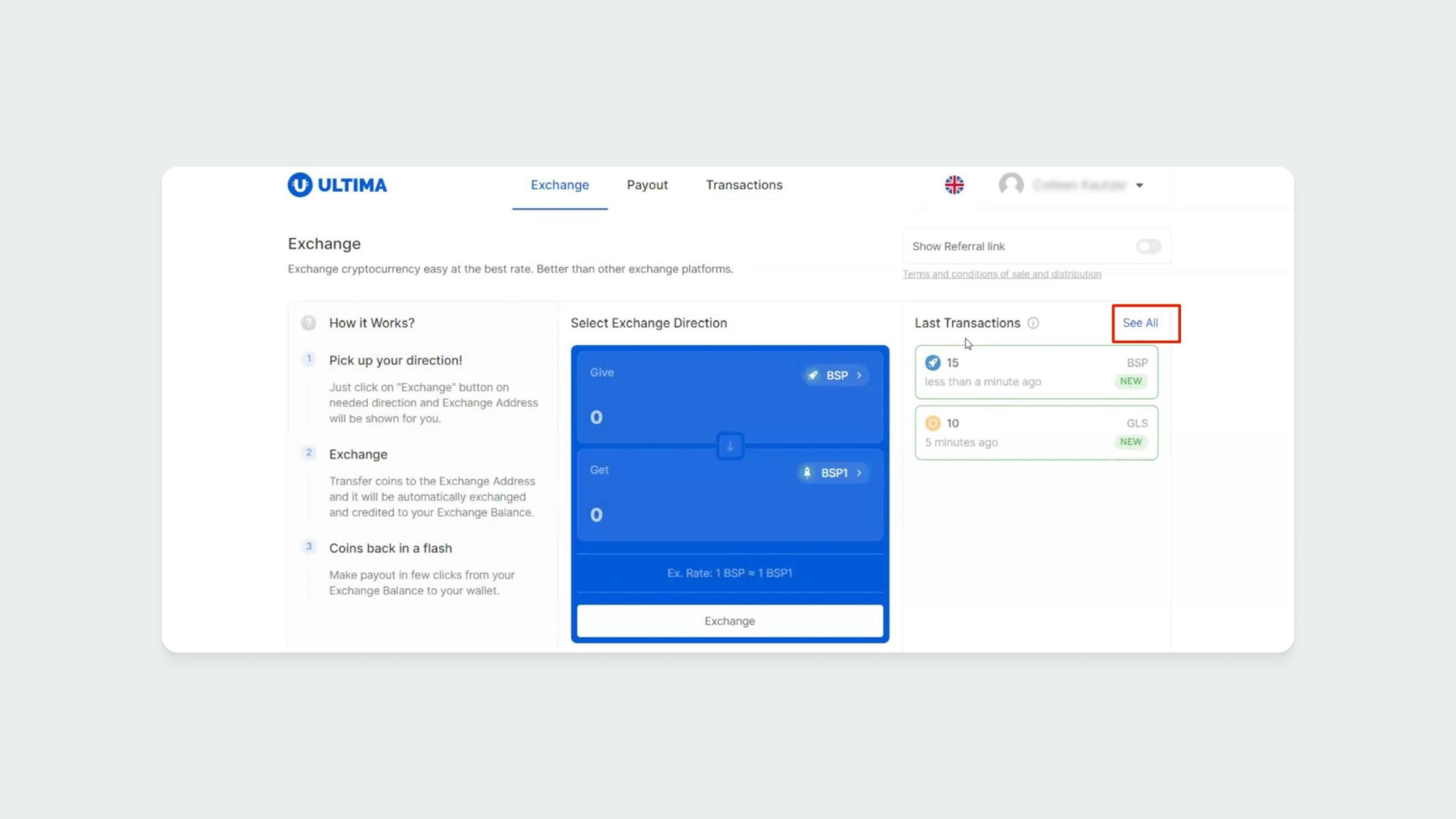Toggle the Show Referral link switch
This screenshot has width=1456, height=819.
1148,246
